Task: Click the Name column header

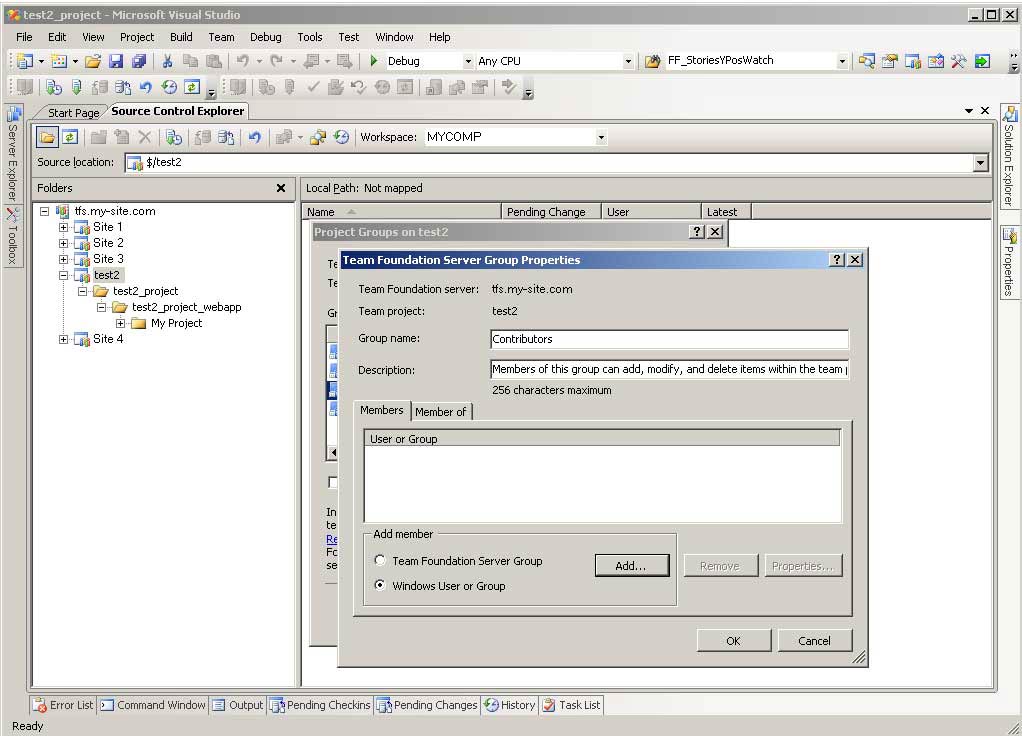Action: 402,212
